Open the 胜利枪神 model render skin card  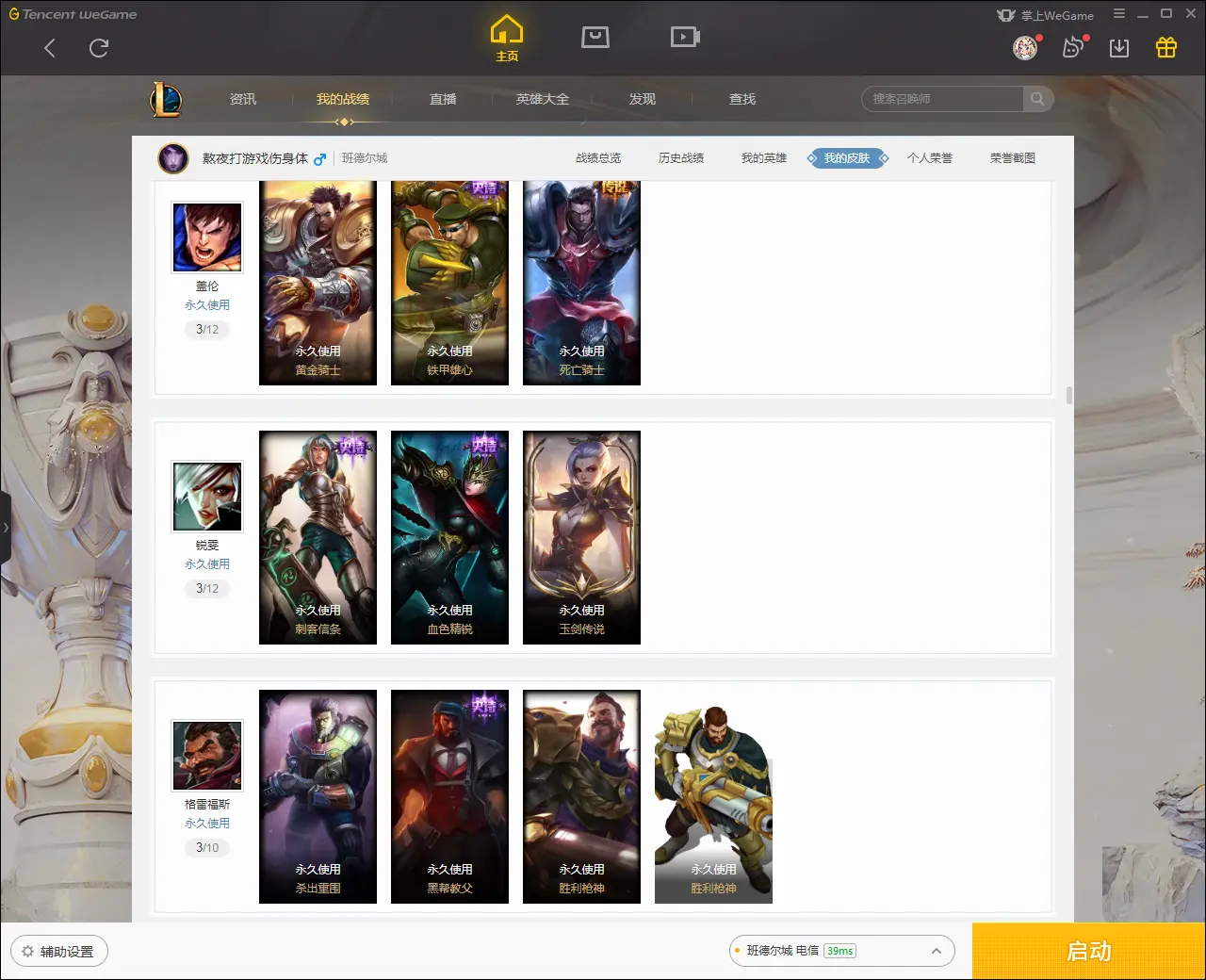[x=713, y=796]
